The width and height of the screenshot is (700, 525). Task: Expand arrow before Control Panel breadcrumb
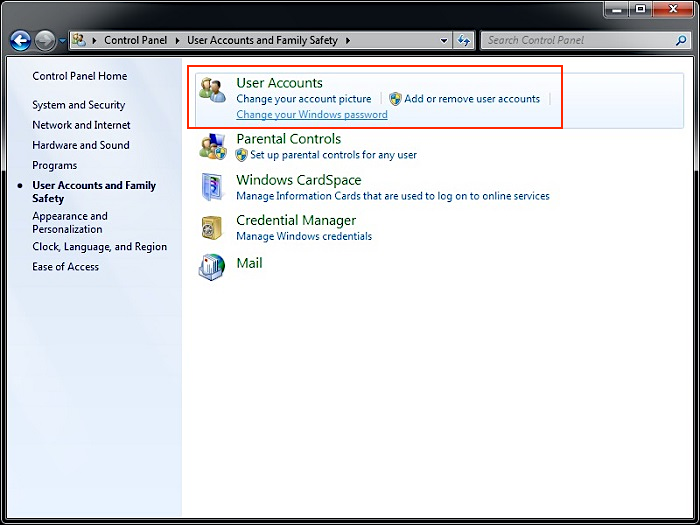[94, 41]
